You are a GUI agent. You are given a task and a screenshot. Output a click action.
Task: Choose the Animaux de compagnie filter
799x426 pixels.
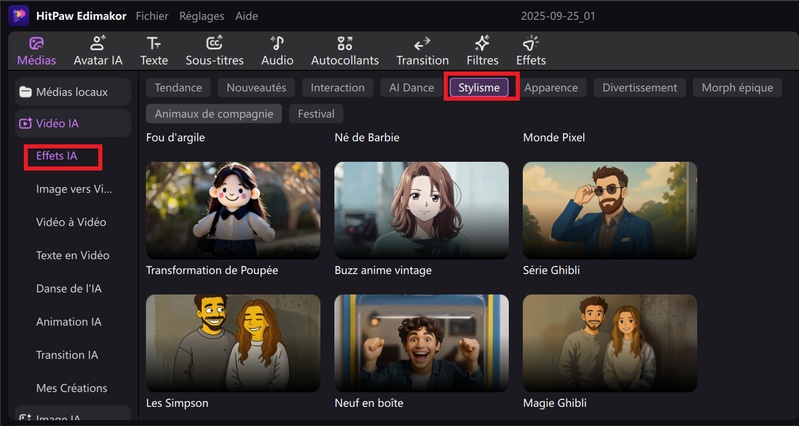click(213, 114)
